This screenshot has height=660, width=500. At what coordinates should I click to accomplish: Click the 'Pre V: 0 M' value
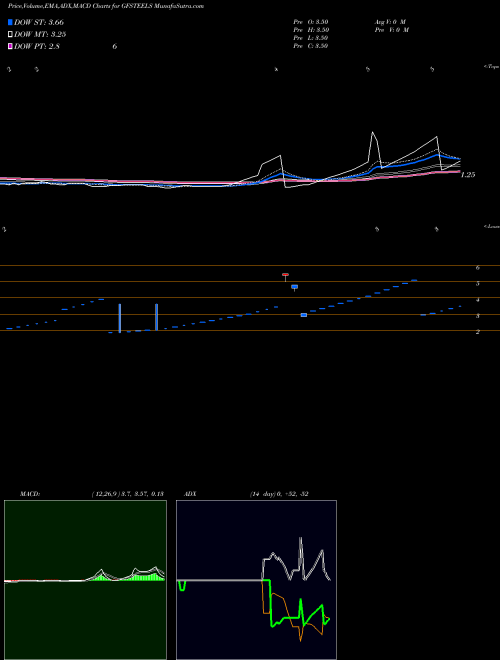(x=391, y=30)
